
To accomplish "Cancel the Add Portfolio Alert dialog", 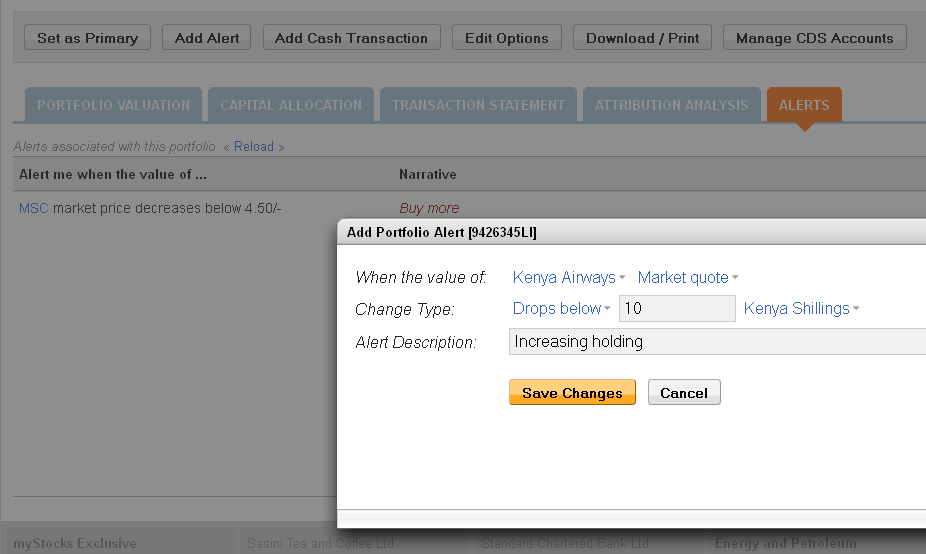I will pos(684,392).
